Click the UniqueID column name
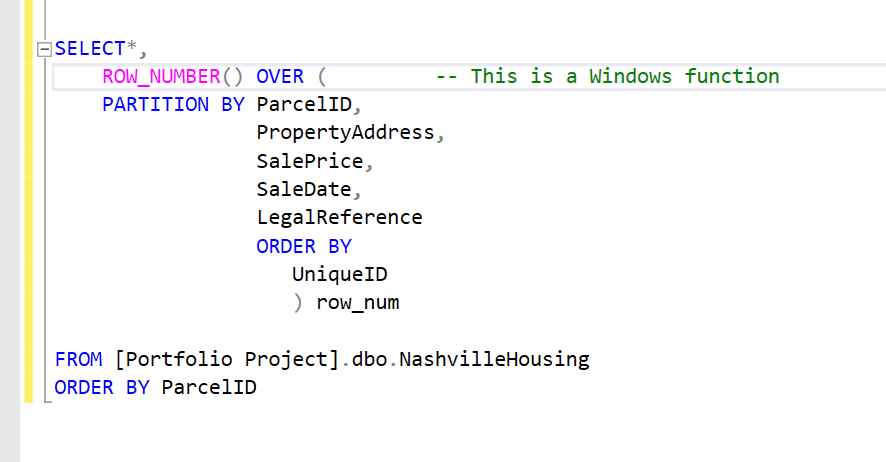Screen dimensions: 886x462 click(340, 274)
